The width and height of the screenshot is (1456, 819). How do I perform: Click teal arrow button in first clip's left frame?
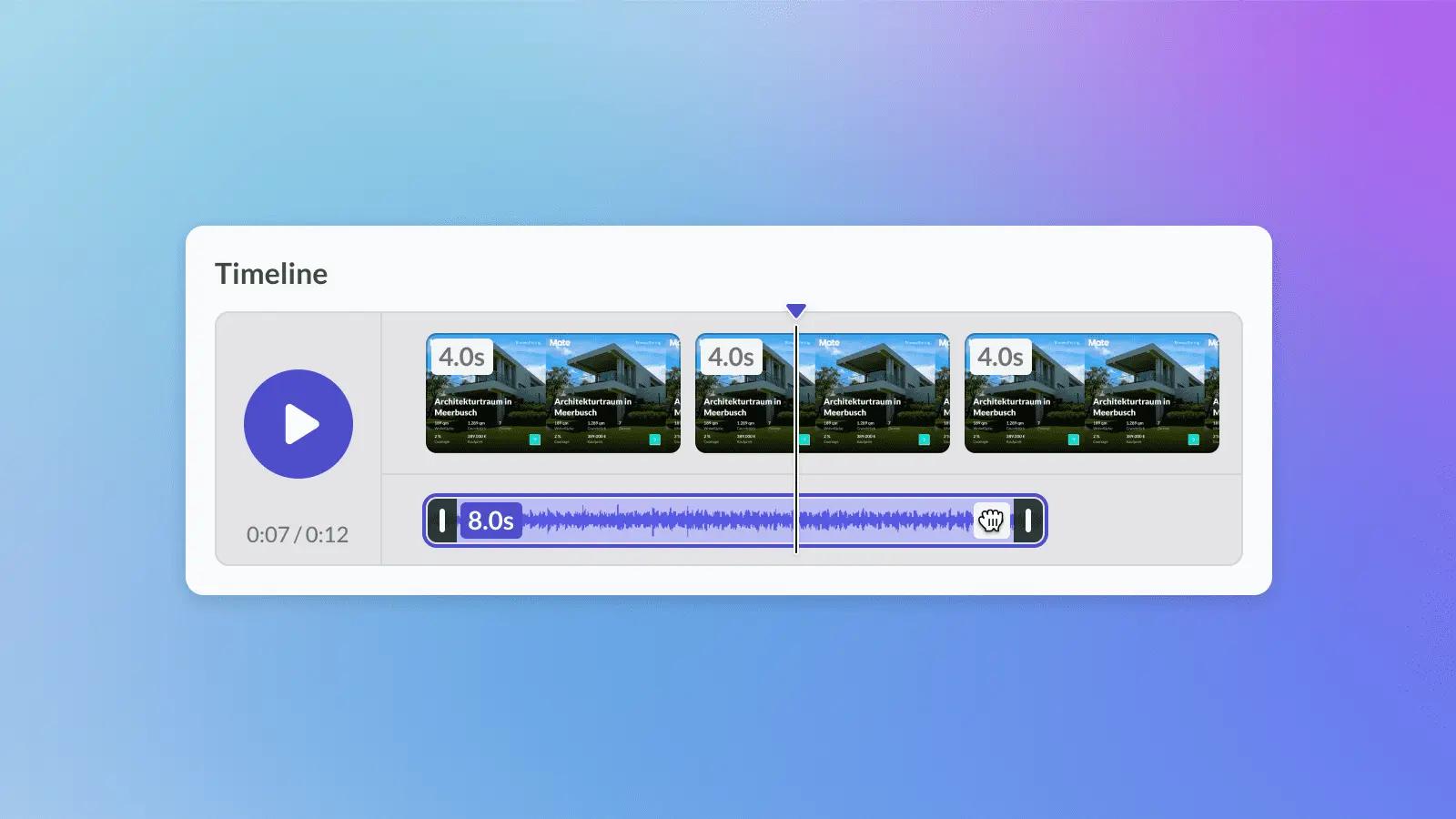pyautogui.click(x=535, y=440)
